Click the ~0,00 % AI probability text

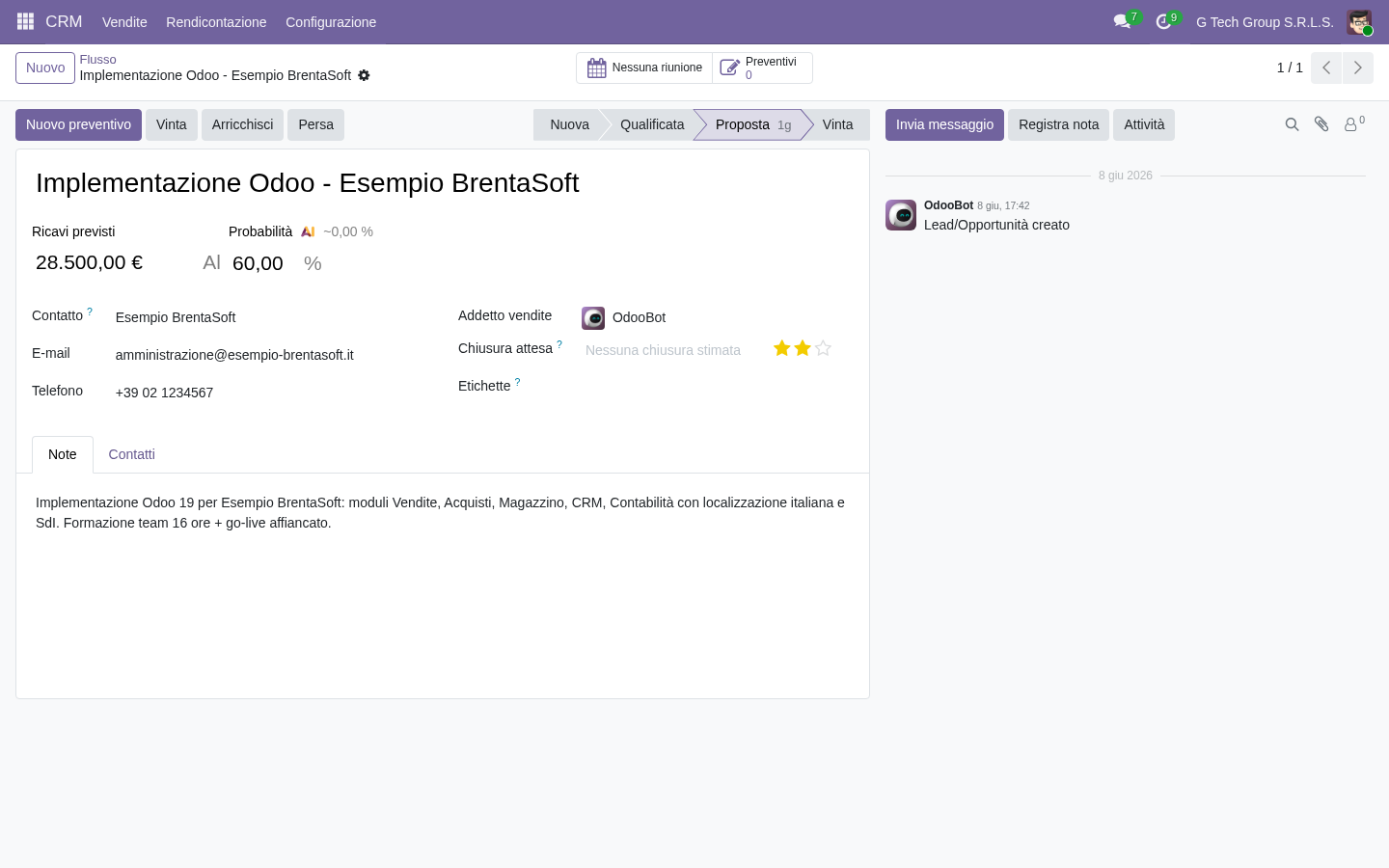348,231
